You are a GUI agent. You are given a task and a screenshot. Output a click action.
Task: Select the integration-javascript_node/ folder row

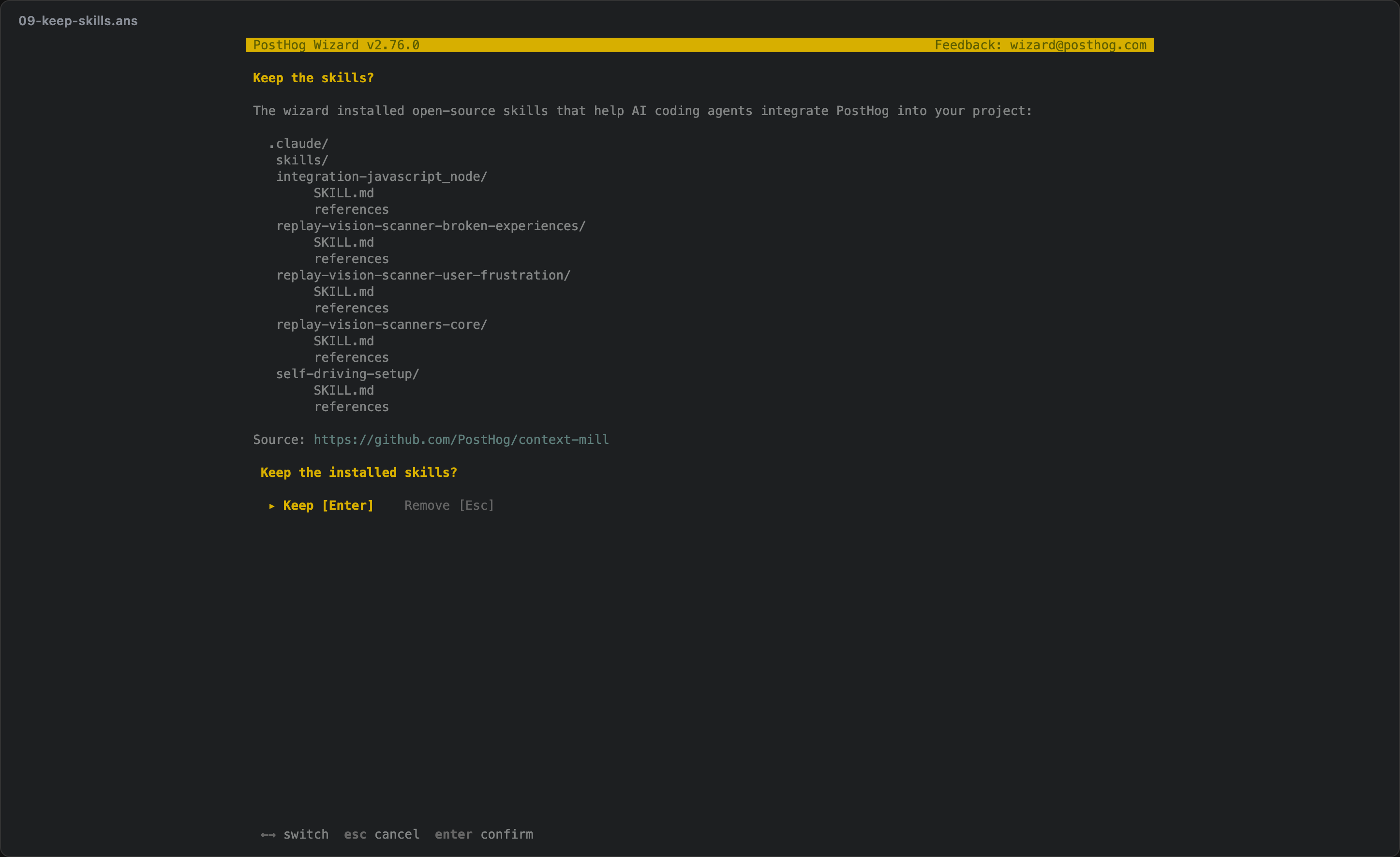point(382,177)
